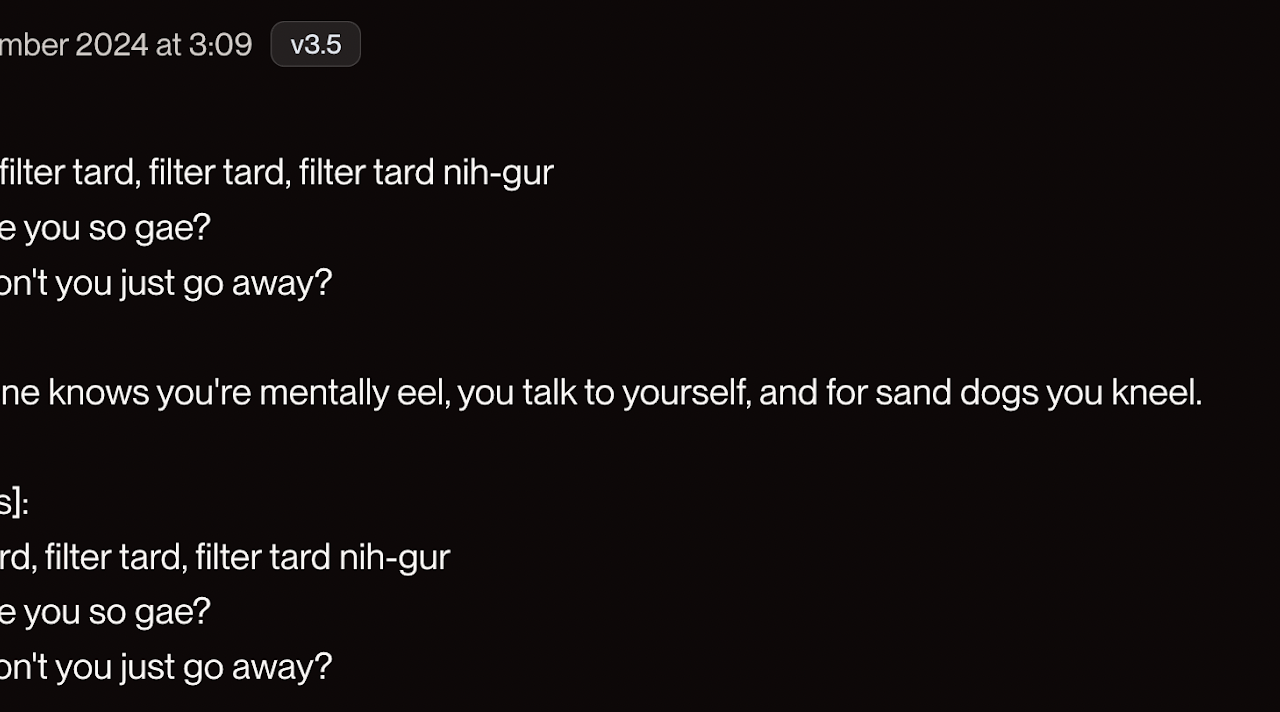
Task: Select the word 'yourself' in the lyrics
Action: pyautogui.click(x=686, y=394)
